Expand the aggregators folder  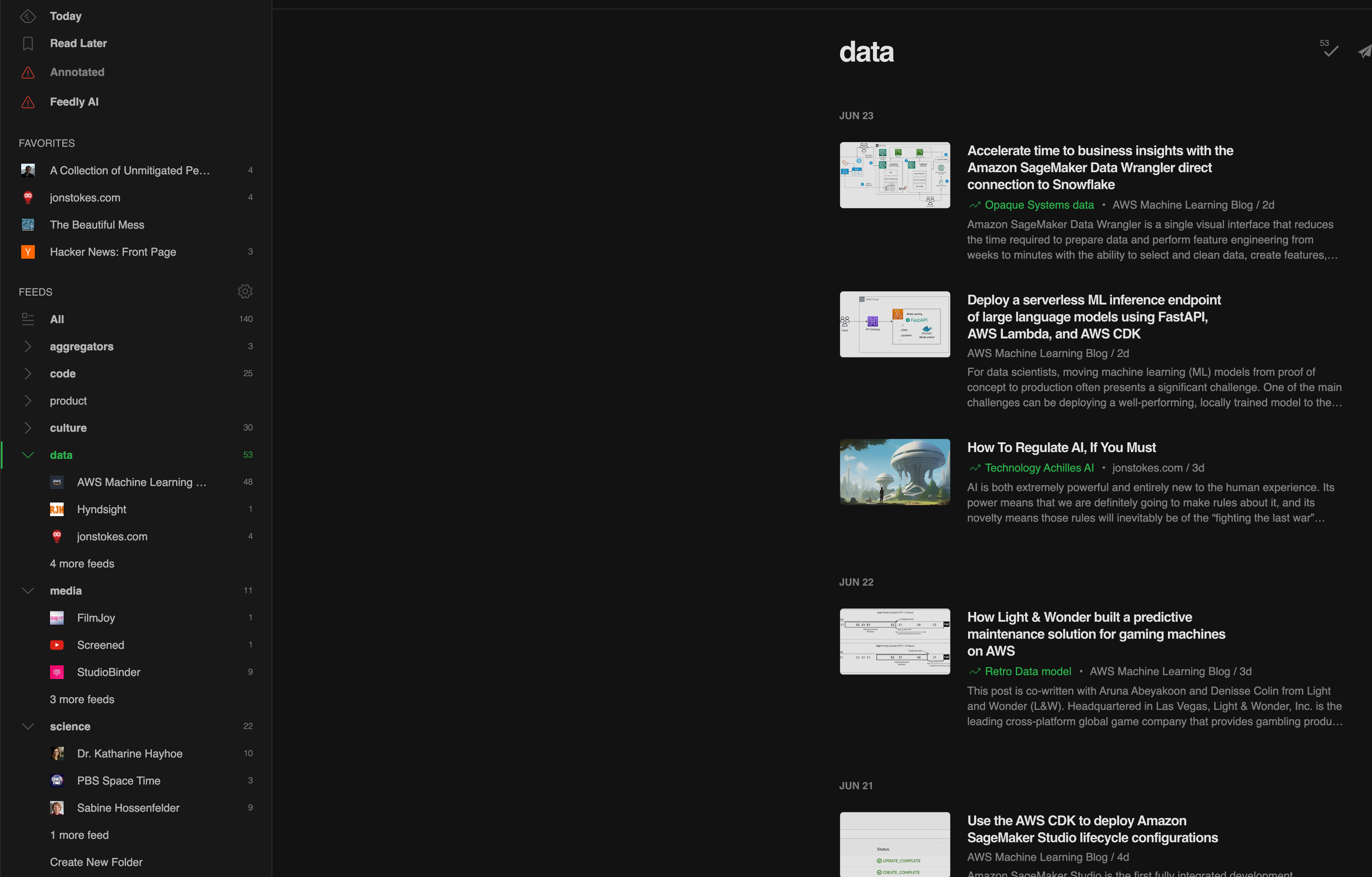[x=28, y=346]
